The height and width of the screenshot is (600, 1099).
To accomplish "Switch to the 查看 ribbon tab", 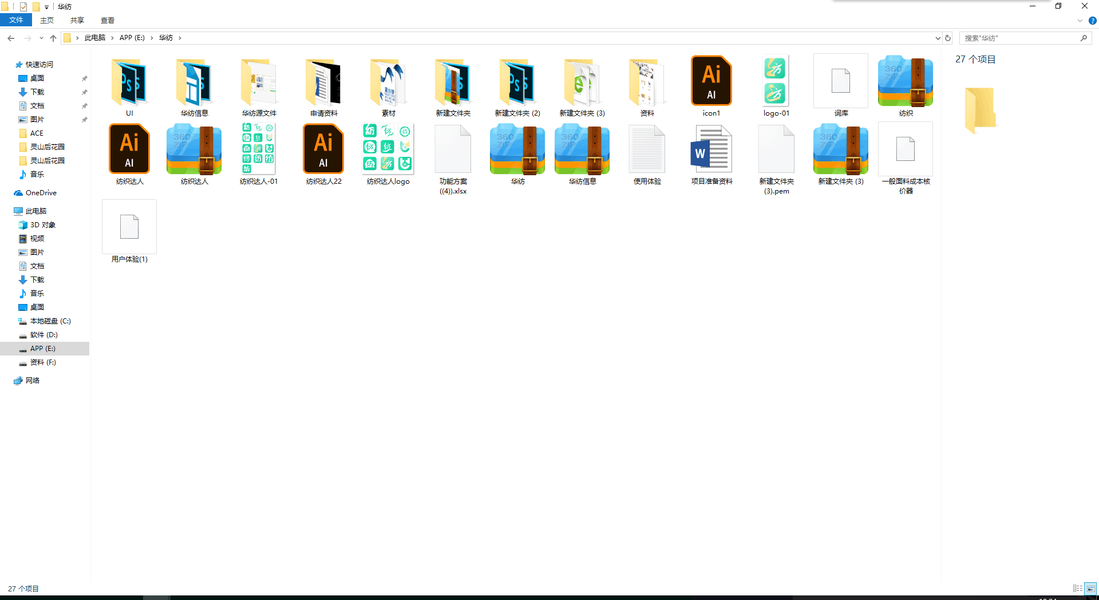I will click(107, 20).
